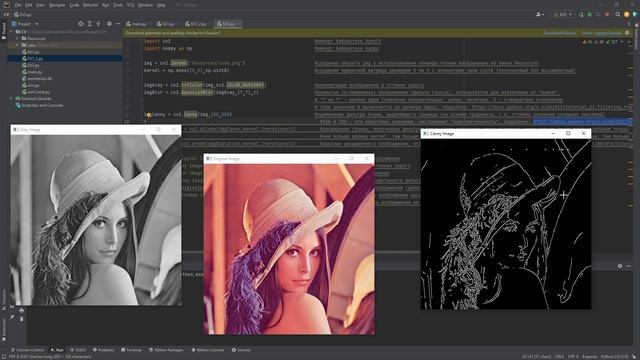Open the Project panel gear settings

click(x=109, y=24)
